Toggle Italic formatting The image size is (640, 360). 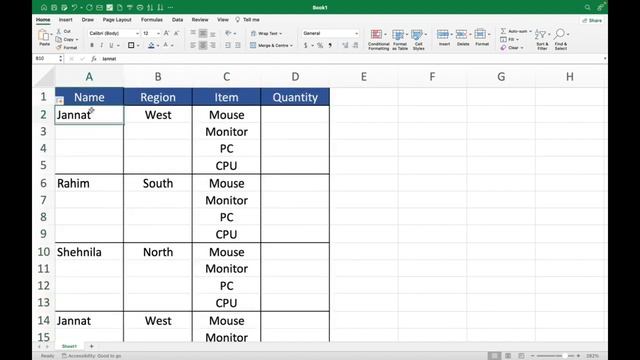tap(101, 45)
